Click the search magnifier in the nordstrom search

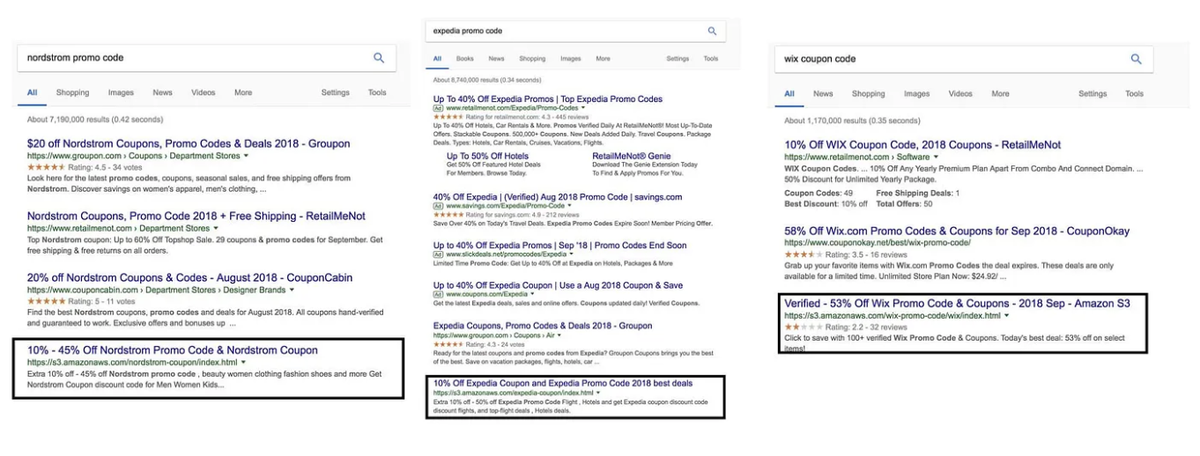[x=379, y=58]
